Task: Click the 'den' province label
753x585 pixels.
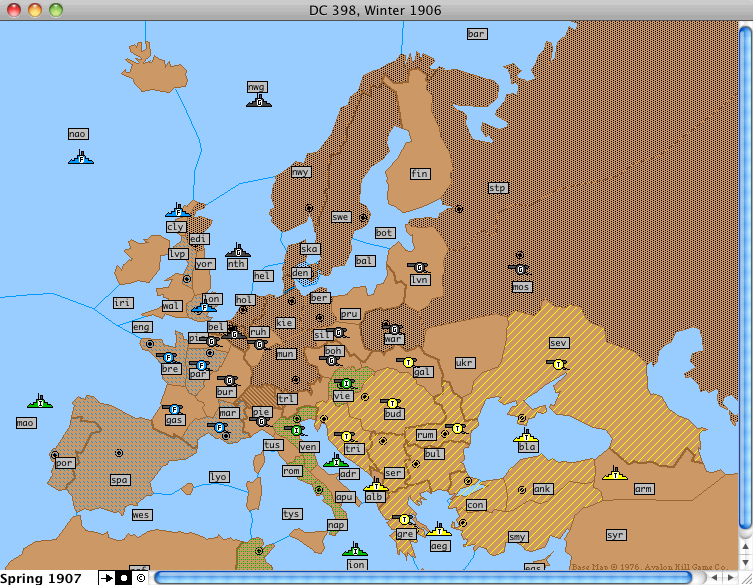Action: [301, 273]
